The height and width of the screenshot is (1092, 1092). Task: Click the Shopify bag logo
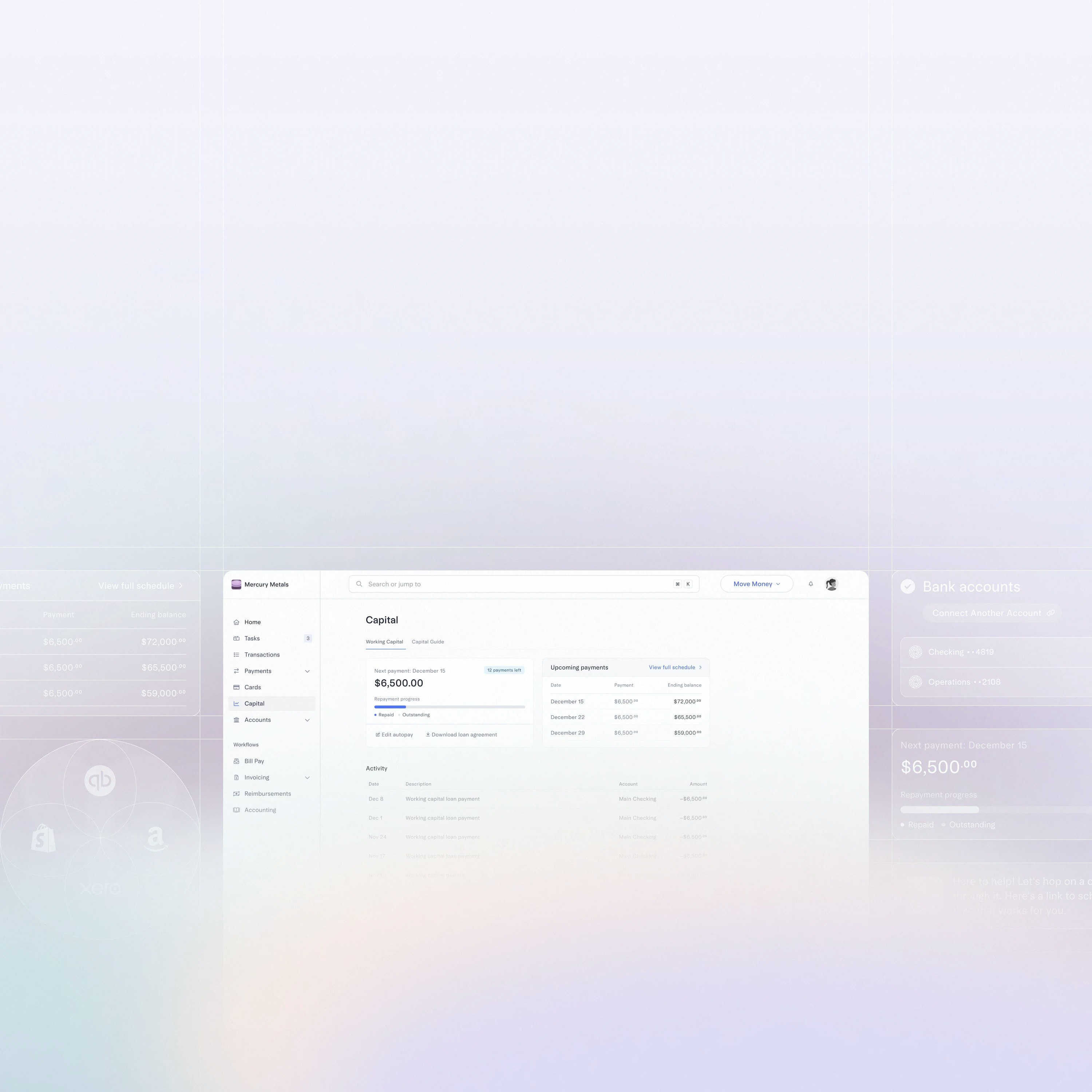tap(44, 839)
